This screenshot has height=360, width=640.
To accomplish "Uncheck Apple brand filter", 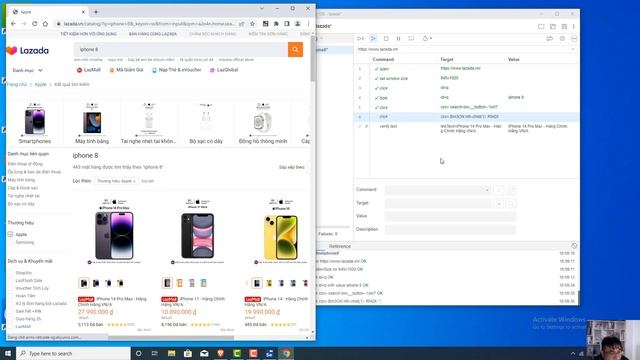I will coord(11,234).
